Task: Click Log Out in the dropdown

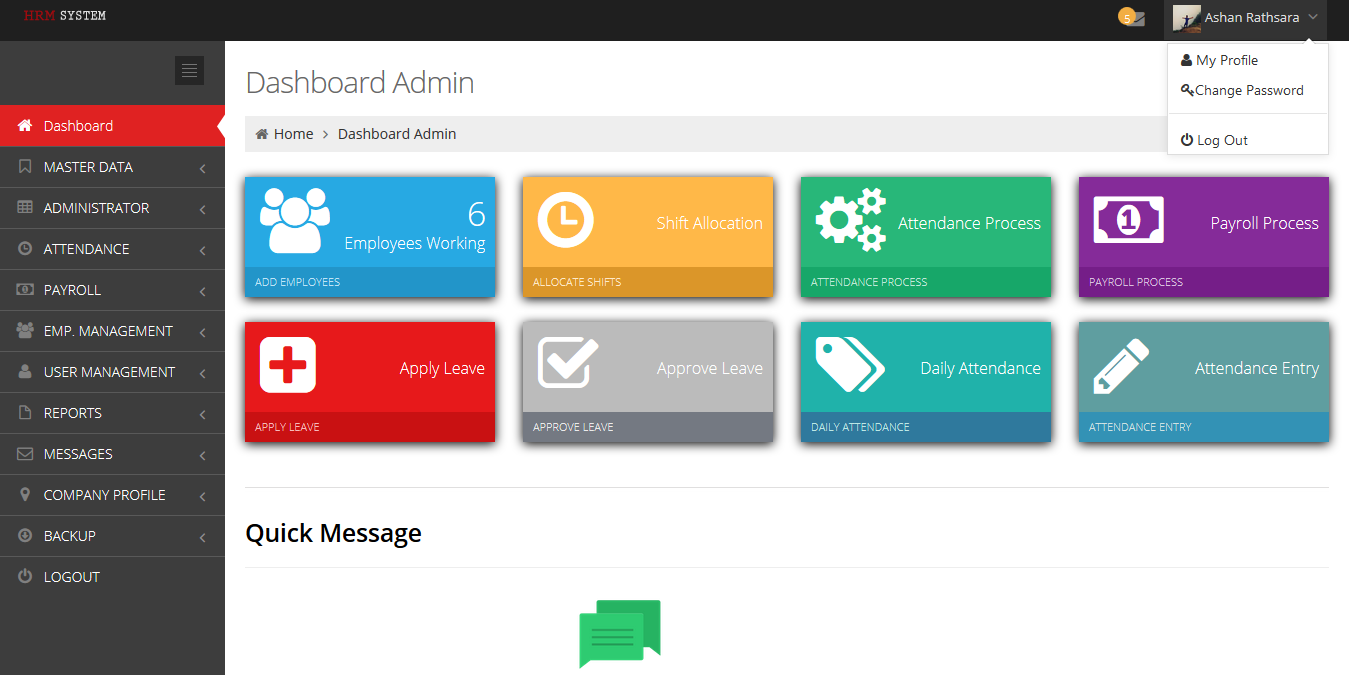Action: (1222, 140)
